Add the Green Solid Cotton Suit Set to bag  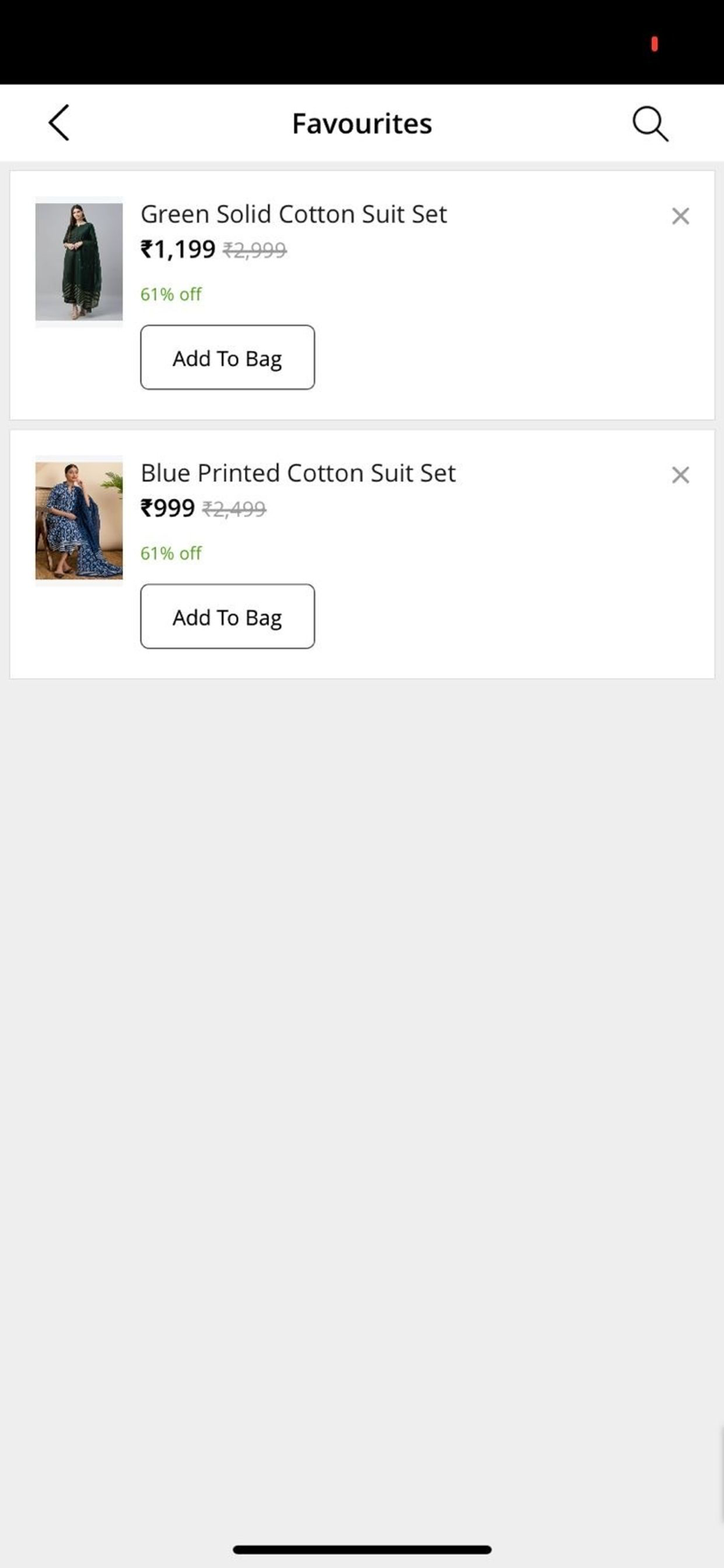coord(227,358)
